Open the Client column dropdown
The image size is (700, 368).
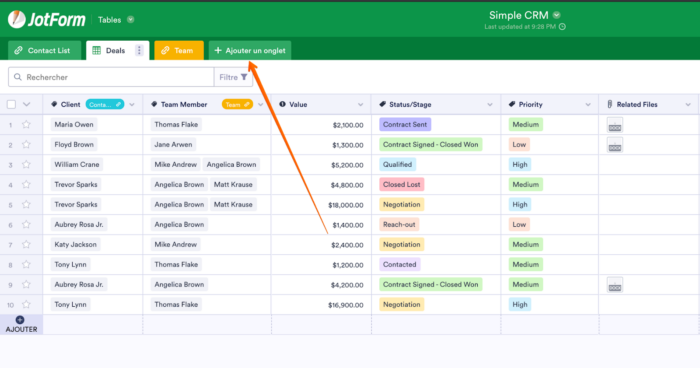pos(132,105)
